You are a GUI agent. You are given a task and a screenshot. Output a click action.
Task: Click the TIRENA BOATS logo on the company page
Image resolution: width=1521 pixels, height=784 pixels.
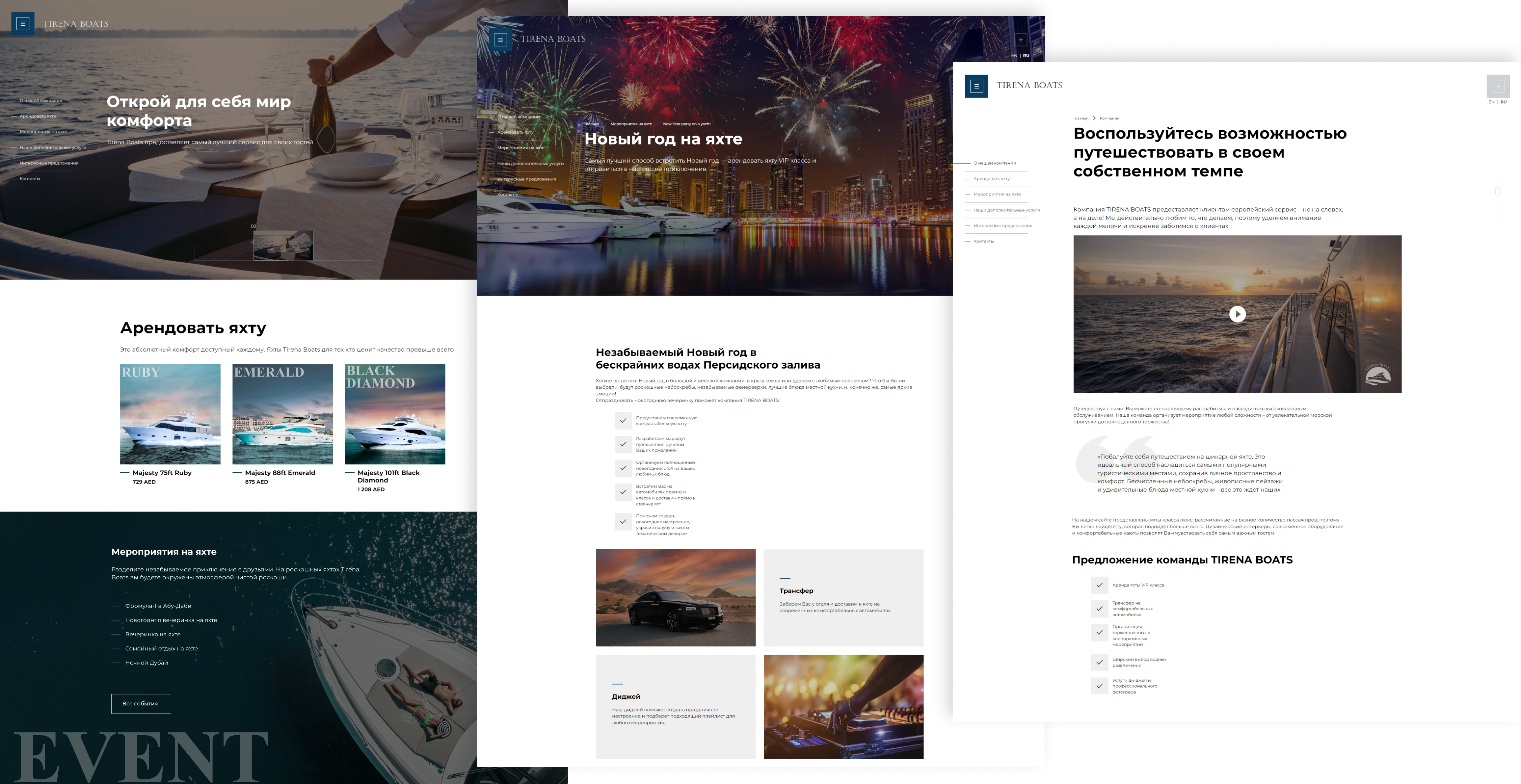[1029, 85]
